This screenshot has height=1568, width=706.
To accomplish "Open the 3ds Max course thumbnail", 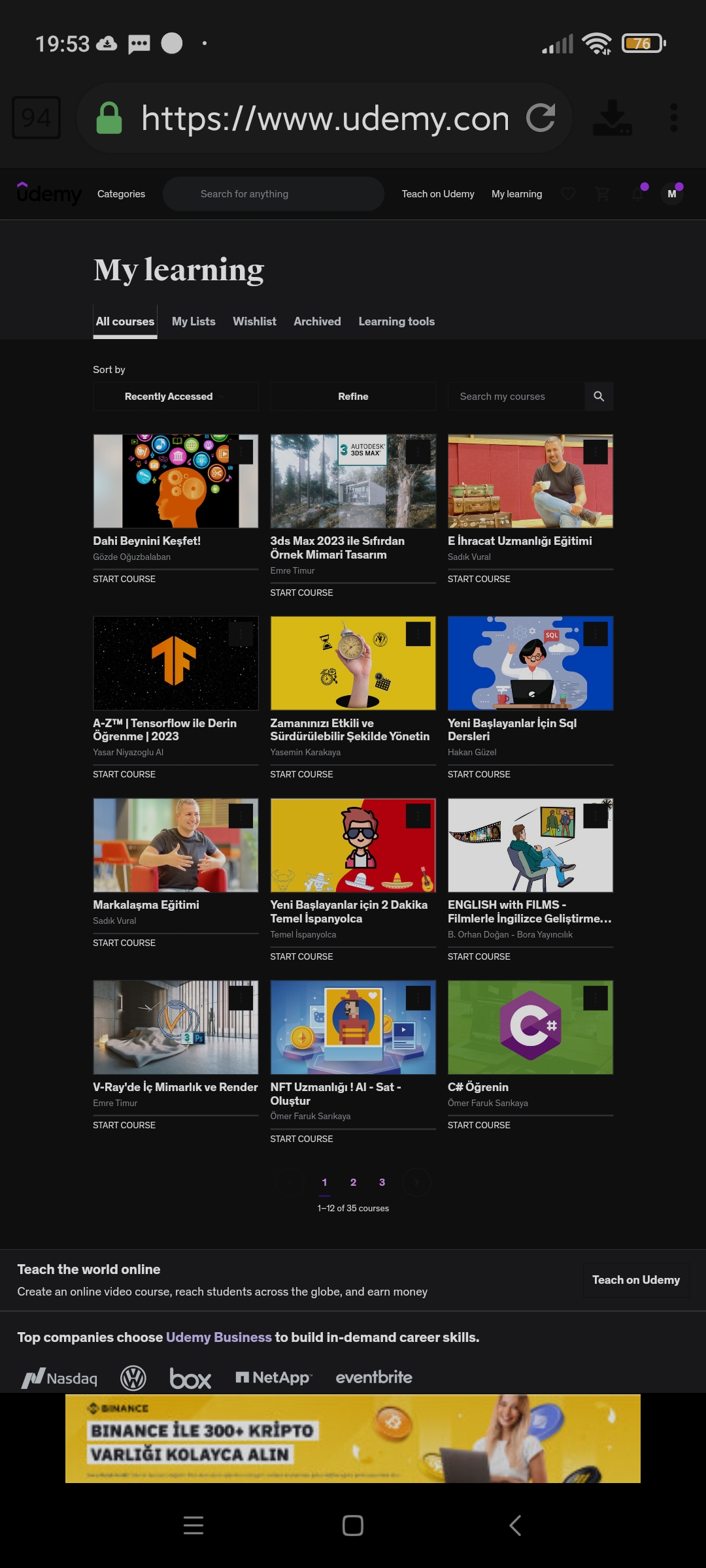I will pos(353,481).
